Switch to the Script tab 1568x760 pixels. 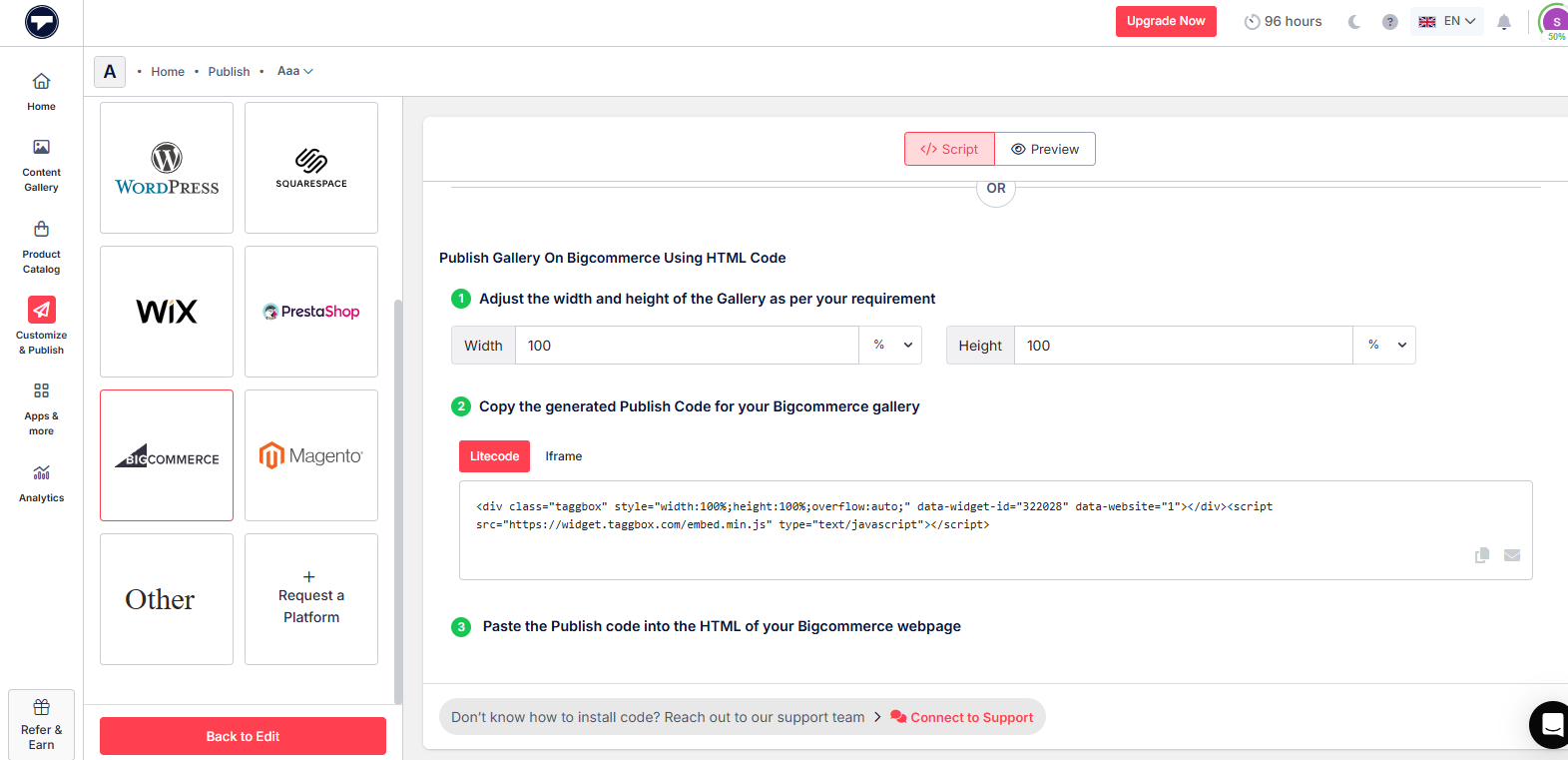949,149
